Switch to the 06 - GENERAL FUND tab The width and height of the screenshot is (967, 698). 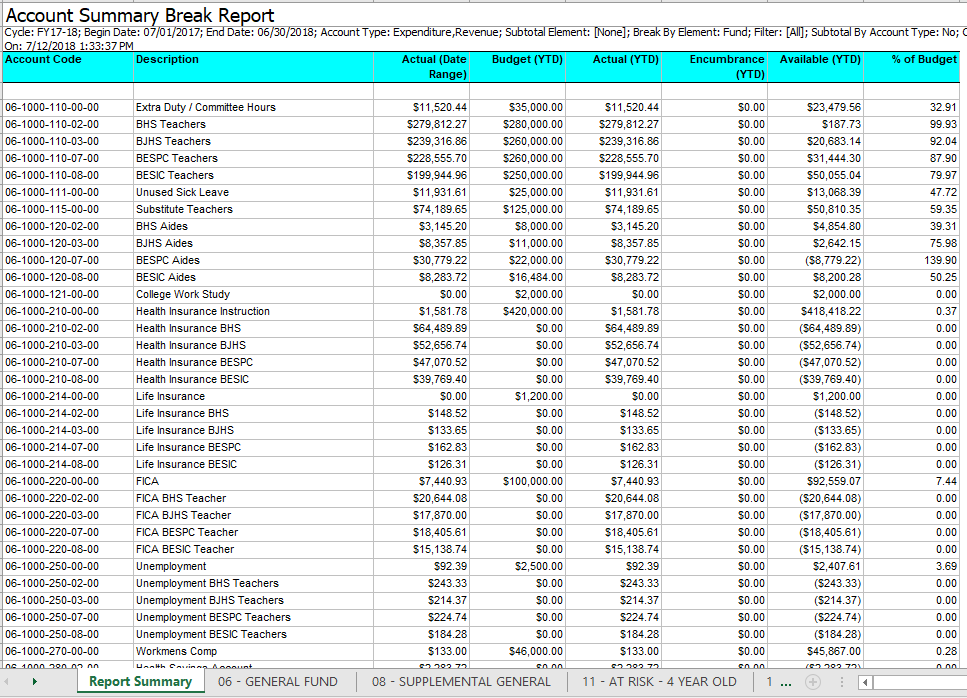point(278,682)
